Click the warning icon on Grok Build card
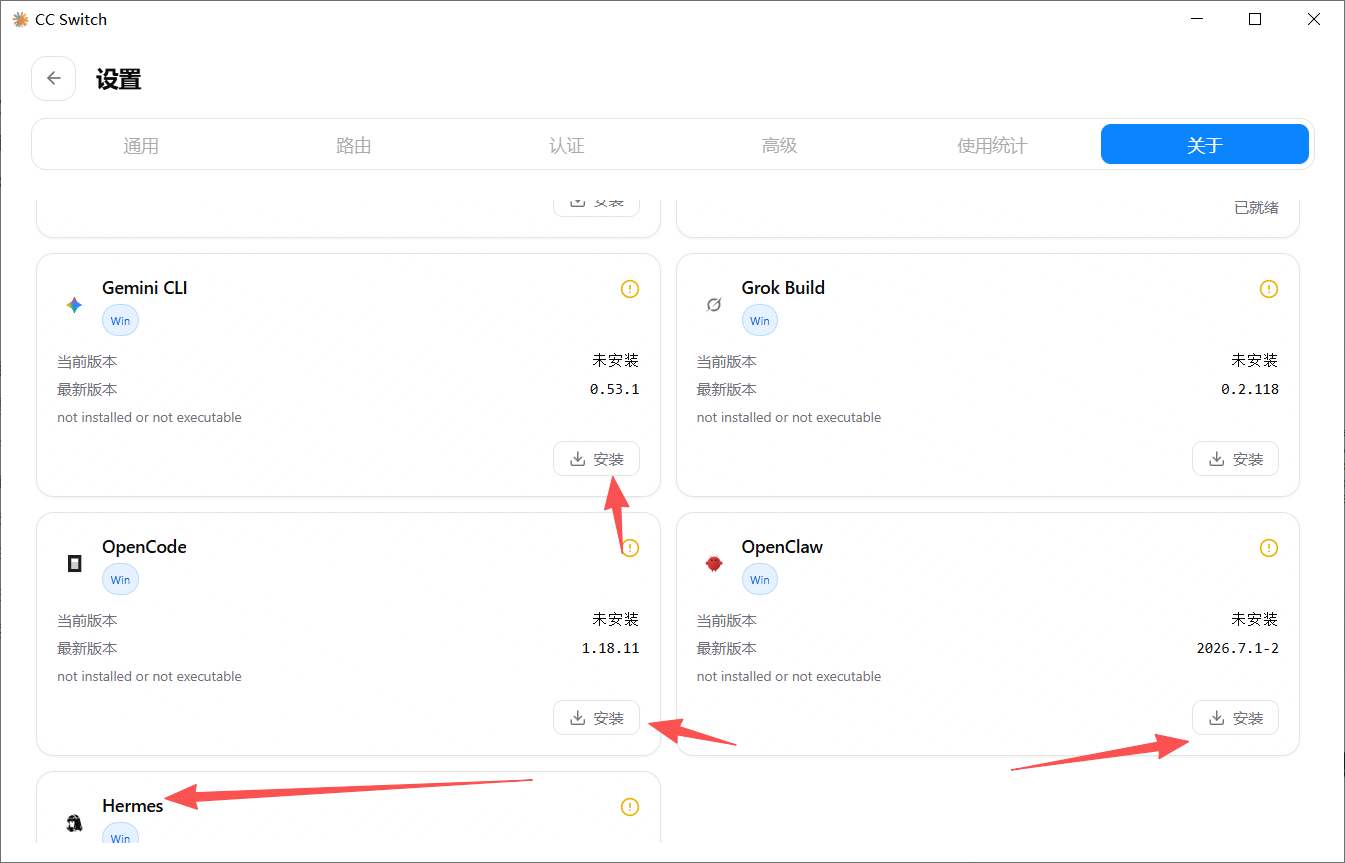The width and height of the screenshot is (1345, 863). pos(1269,289)
